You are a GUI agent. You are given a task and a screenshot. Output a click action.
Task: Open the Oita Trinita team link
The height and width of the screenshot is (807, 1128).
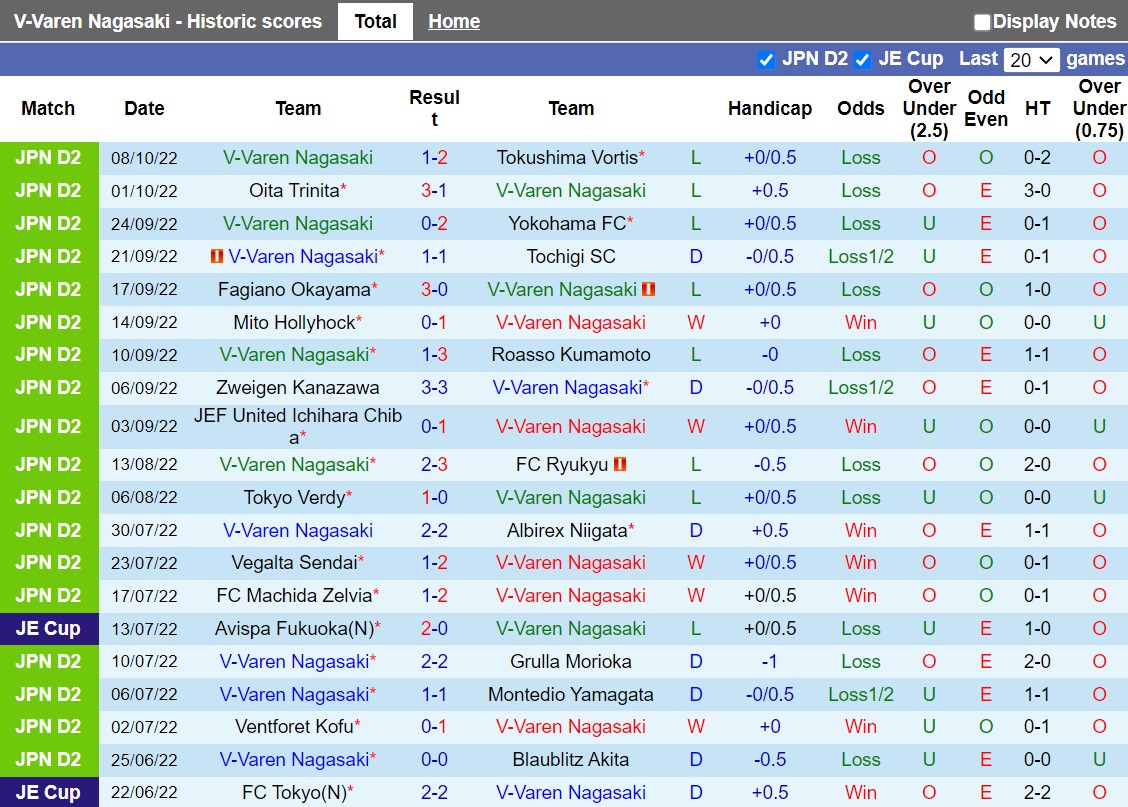click(293, 190)
